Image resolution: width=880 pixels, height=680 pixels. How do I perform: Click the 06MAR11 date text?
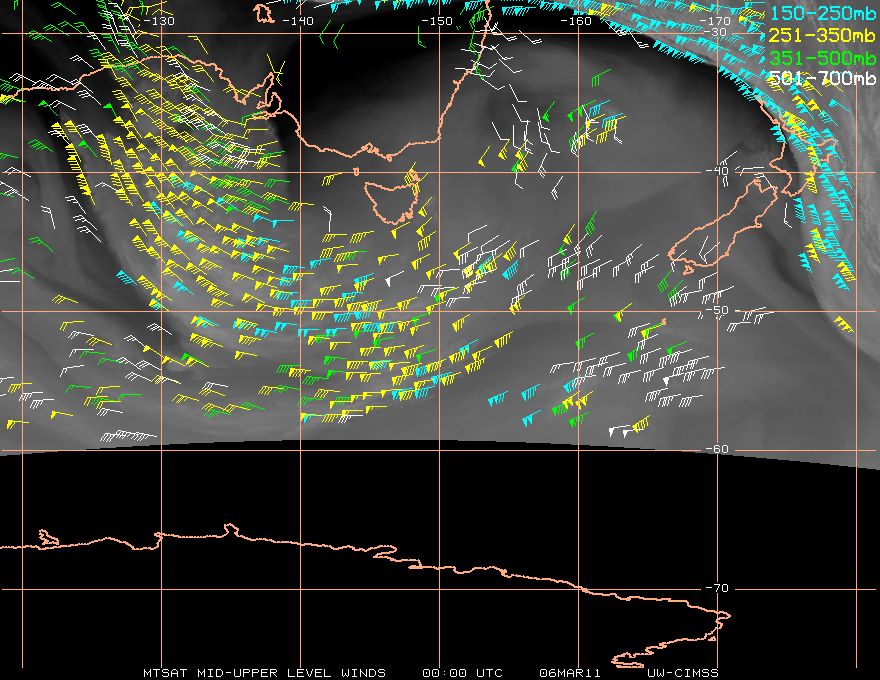point(570,673)
